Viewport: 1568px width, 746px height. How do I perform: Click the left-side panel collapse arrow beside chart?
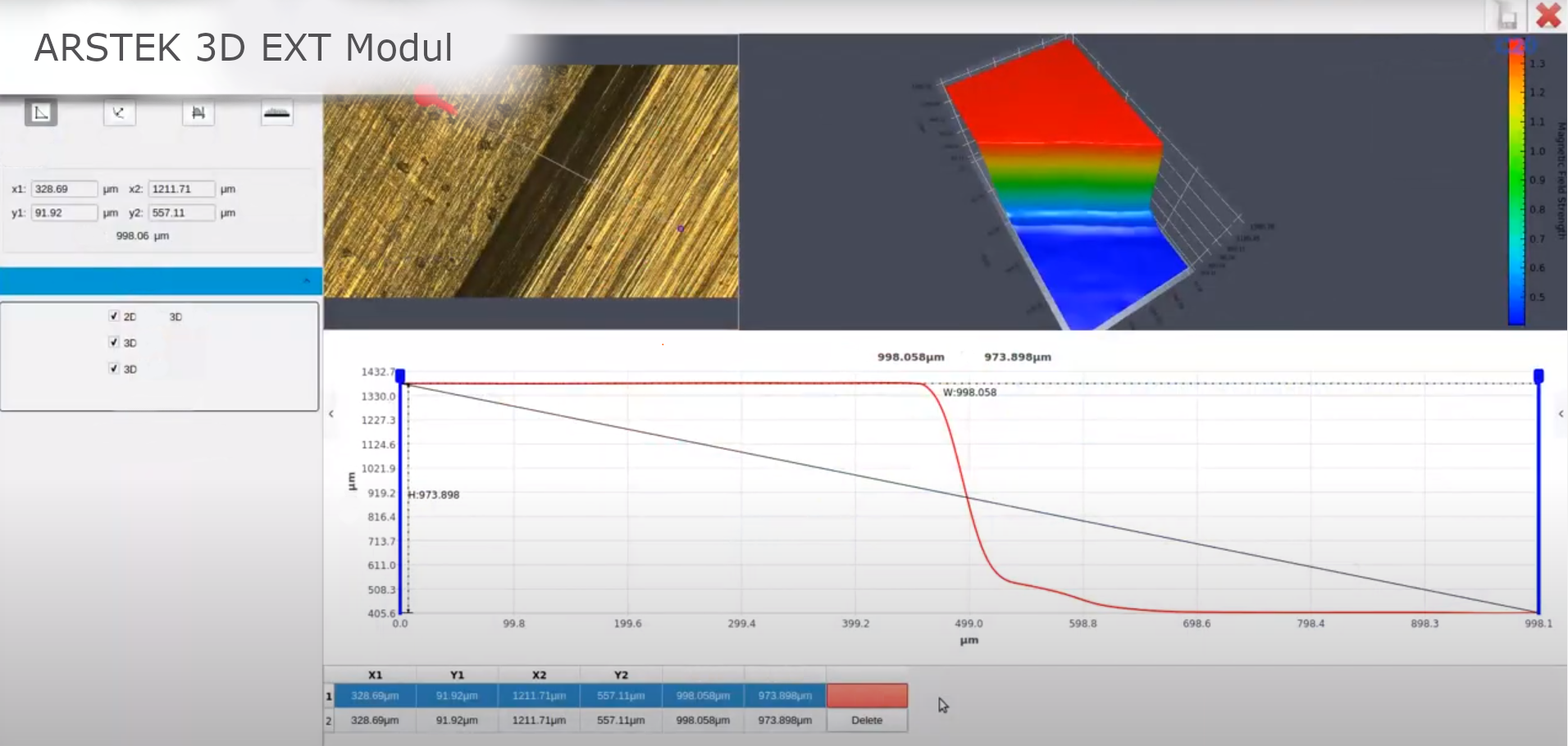click(331, 414)
